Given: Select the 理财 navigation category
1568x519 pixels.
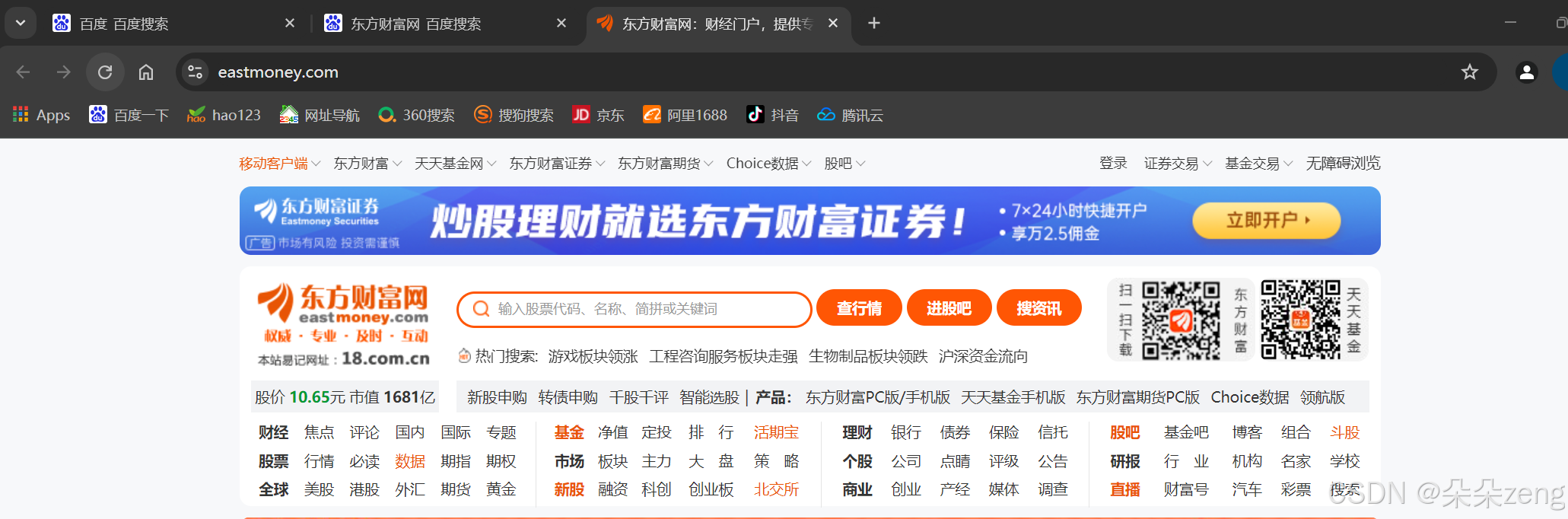Looking at the screenshot, I should click(x=857, y=432).
